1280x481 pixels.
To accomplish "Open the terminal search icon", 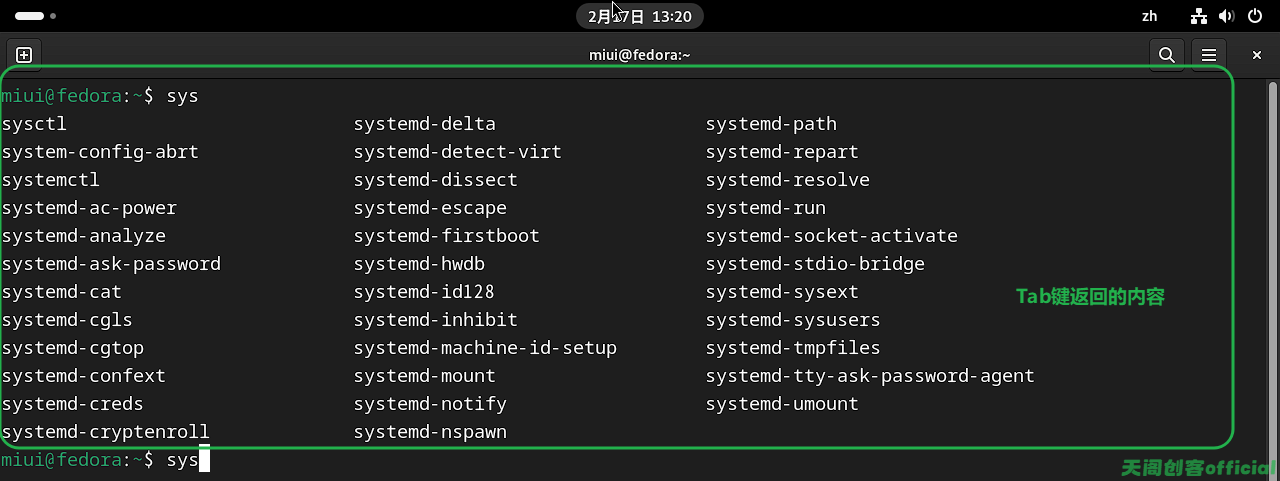I will [1166, 55].
